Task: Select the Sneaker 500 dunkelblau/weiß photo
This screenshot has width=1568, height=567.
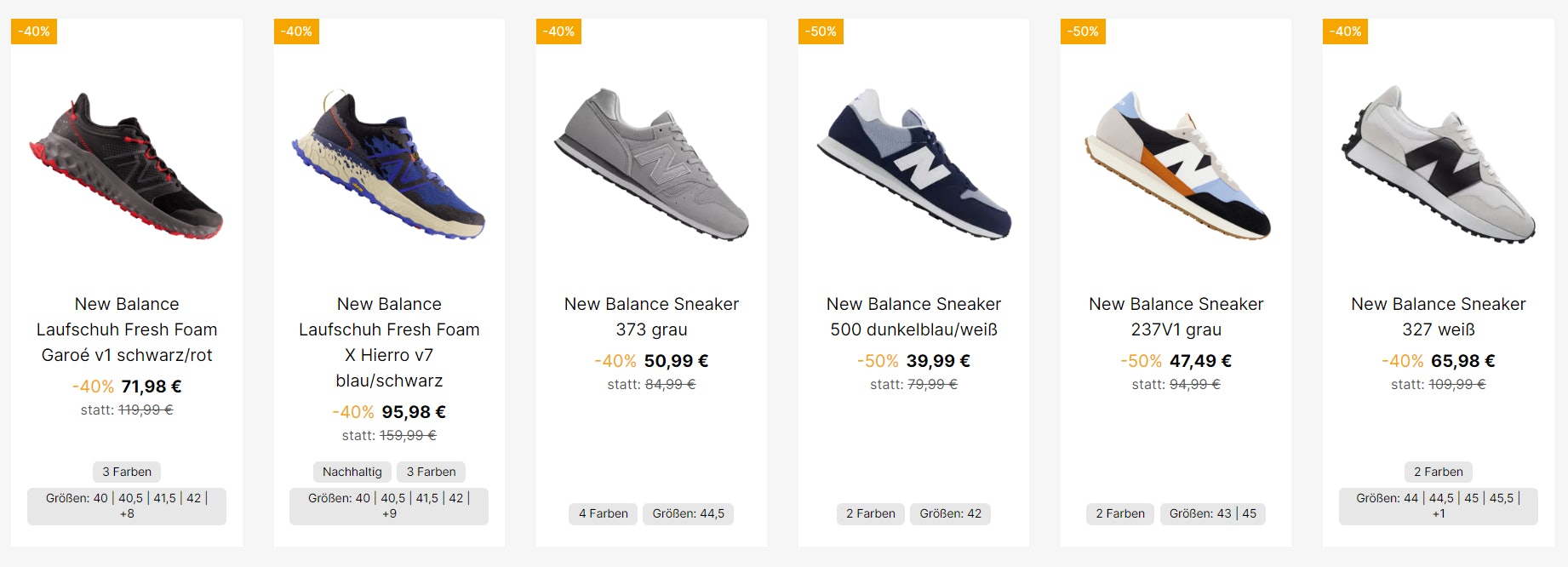Action: 913,162
